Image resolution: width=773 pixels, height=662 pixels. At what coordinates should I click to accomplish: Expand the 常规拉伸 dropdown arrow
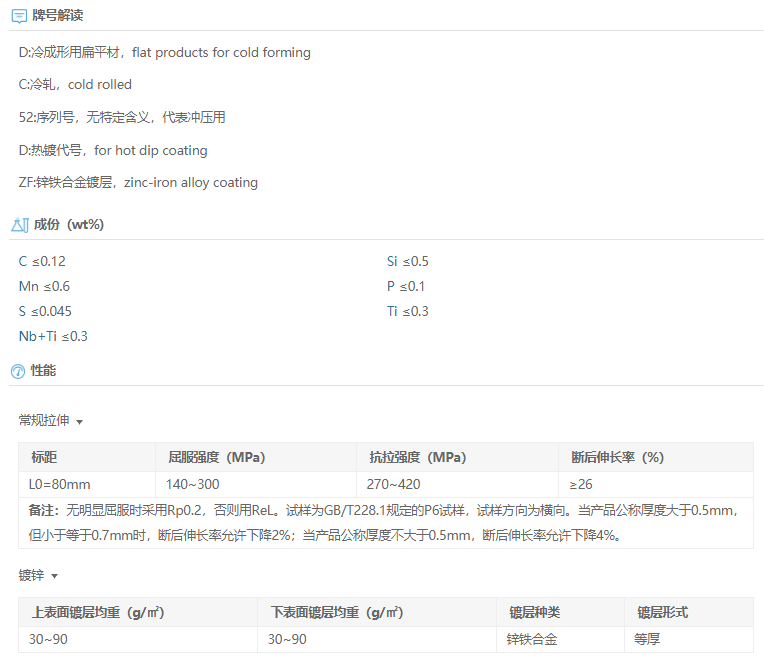[79, 422]
